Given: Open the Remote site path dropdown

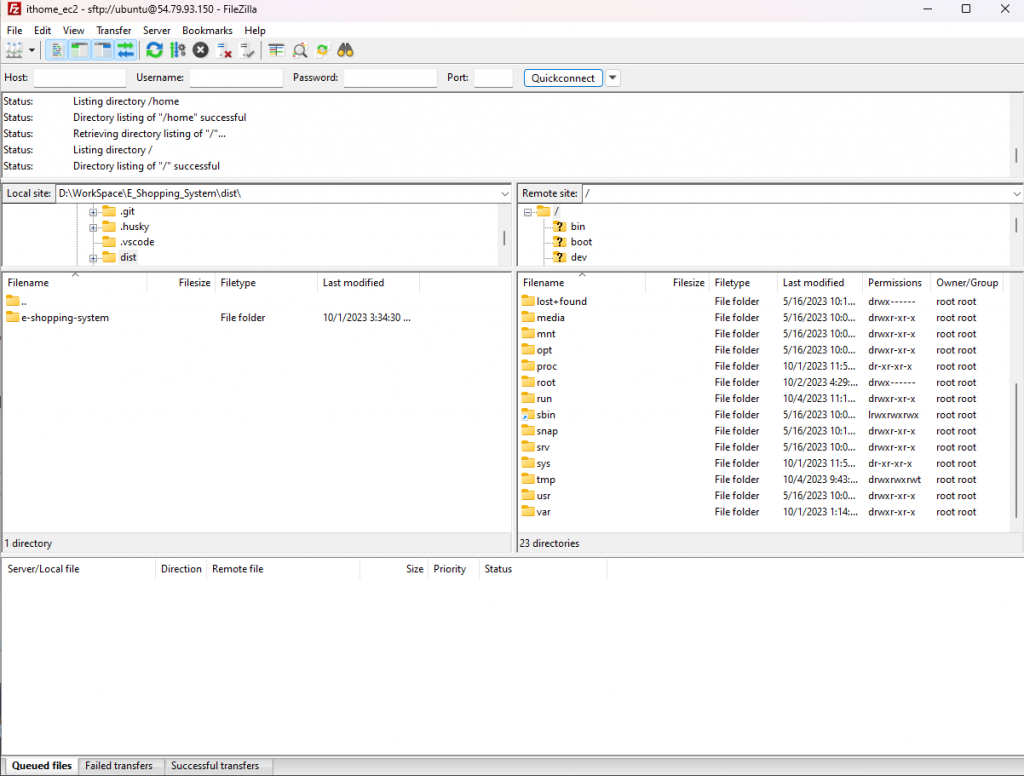Looking at the screenshot, I should point(1016,193).
